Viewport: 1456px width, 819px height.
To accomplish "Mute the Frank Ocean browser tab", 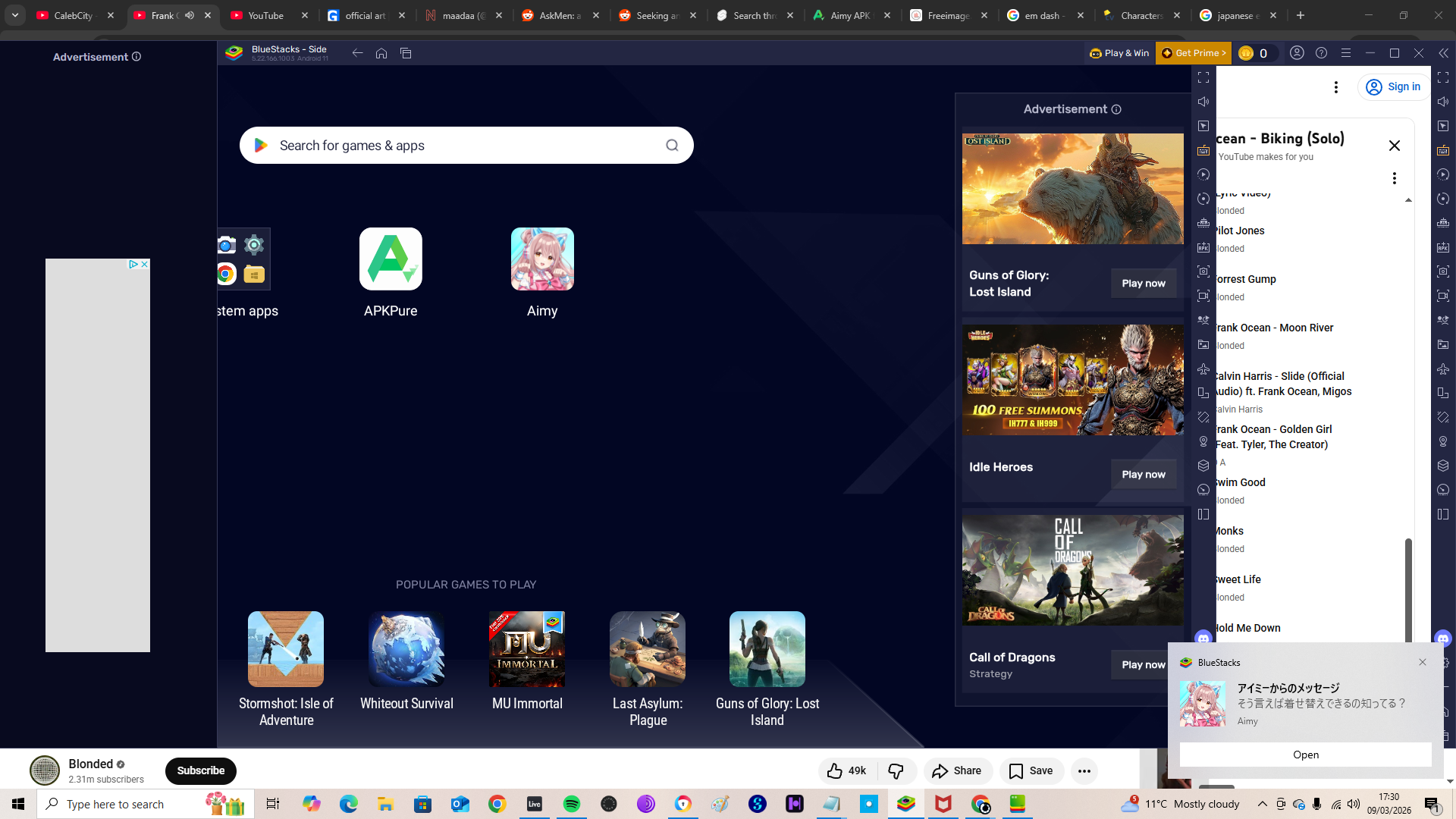I will (x=190, y=15).
